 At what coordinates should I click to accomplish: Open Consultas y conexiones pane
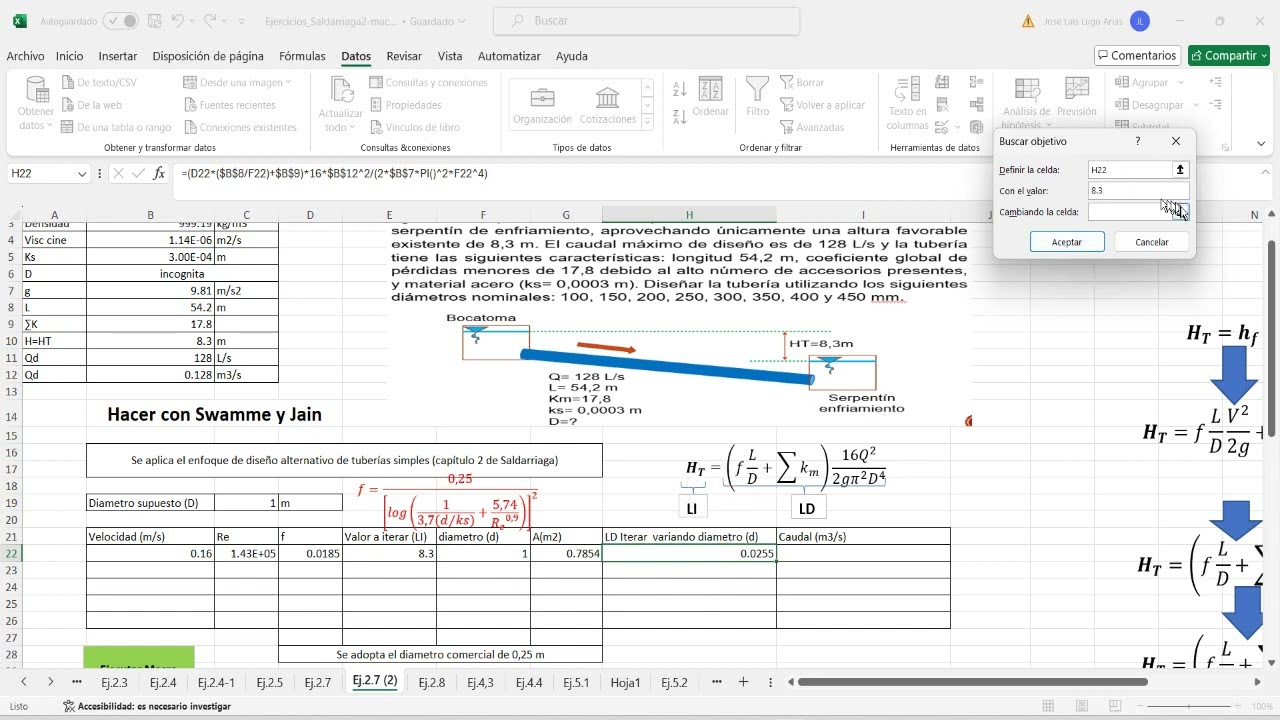coord(428,83)
